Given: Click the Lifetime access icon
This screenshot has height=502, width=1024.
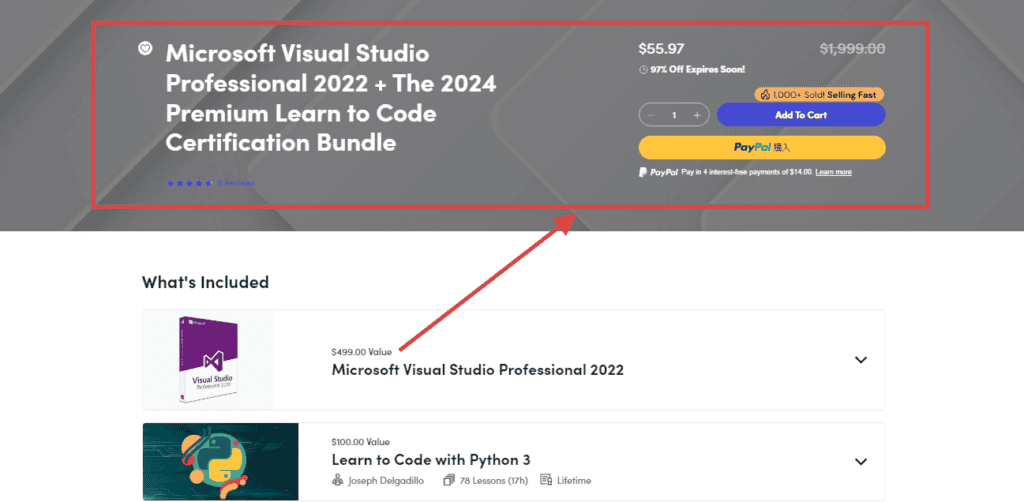Looking at the screenshot, I should click(x=546, y=480).
